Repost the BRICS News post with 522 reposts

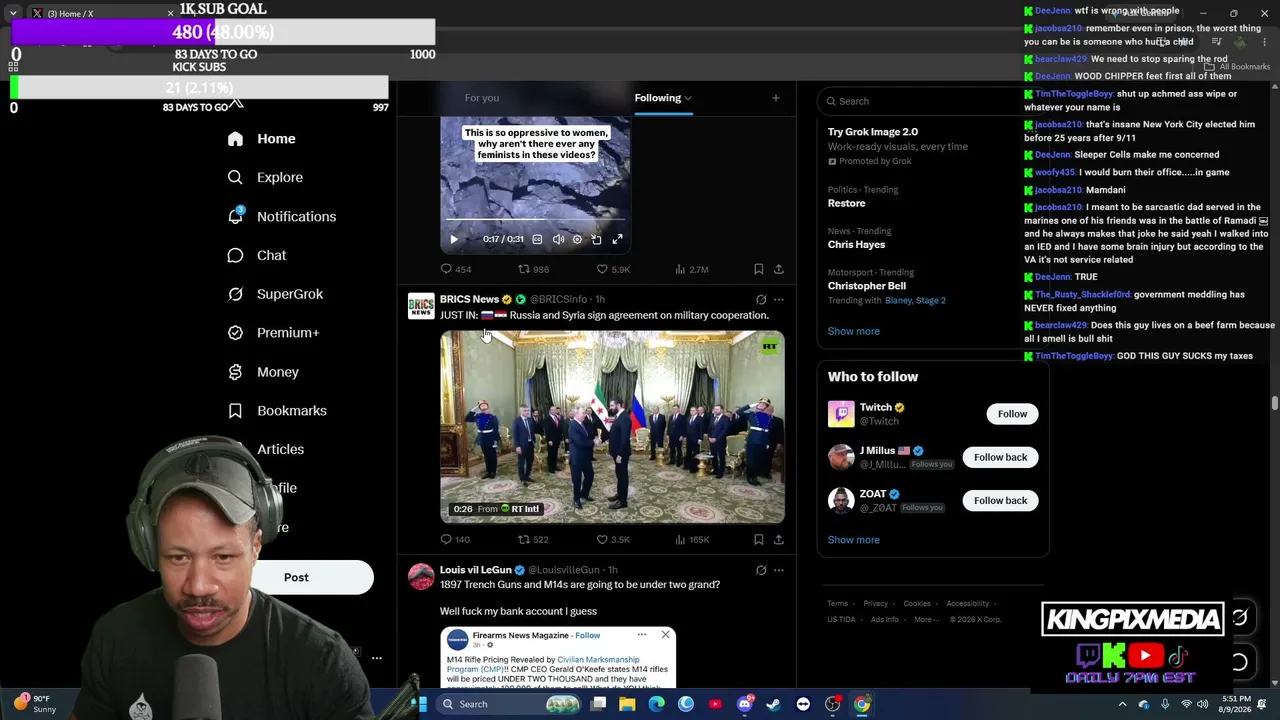(533, 539)
